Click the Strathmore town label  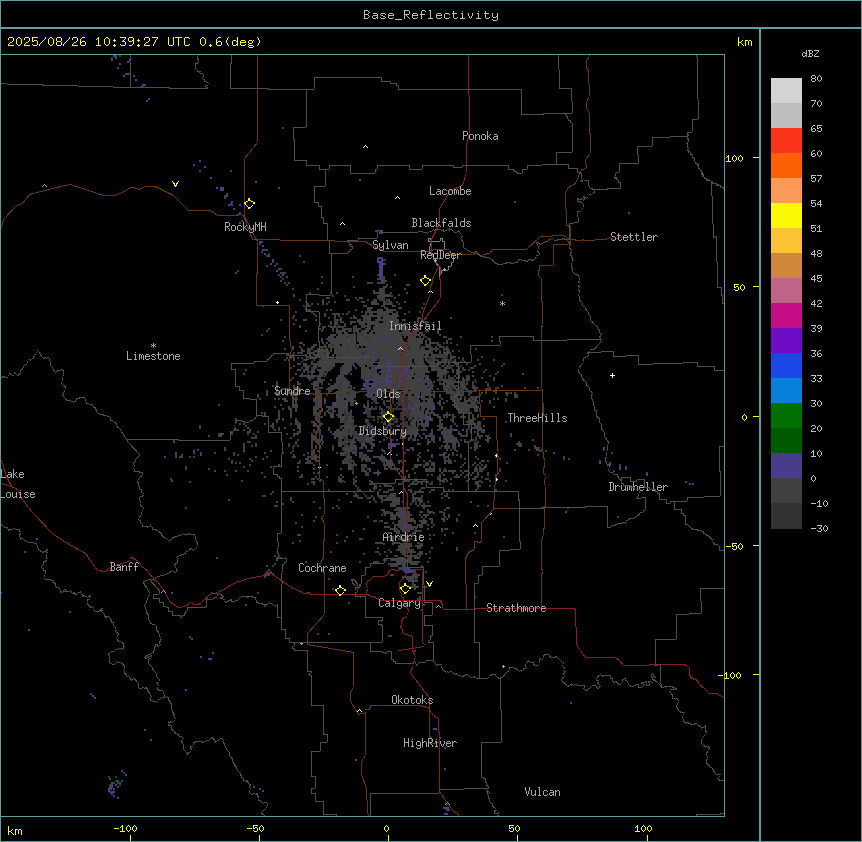click(516, 608)
